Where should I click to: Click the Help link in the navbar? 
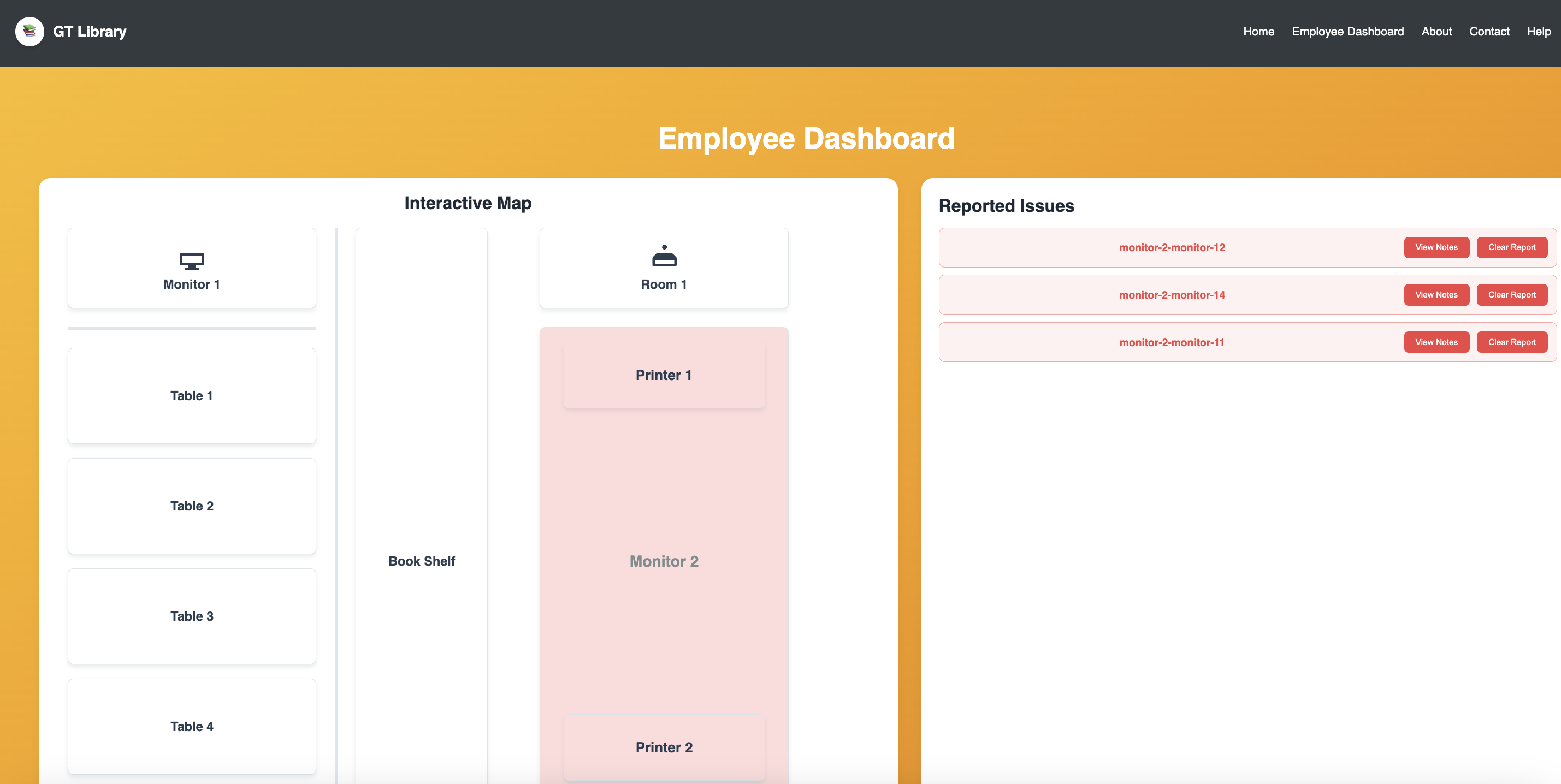click(1538, 32)
